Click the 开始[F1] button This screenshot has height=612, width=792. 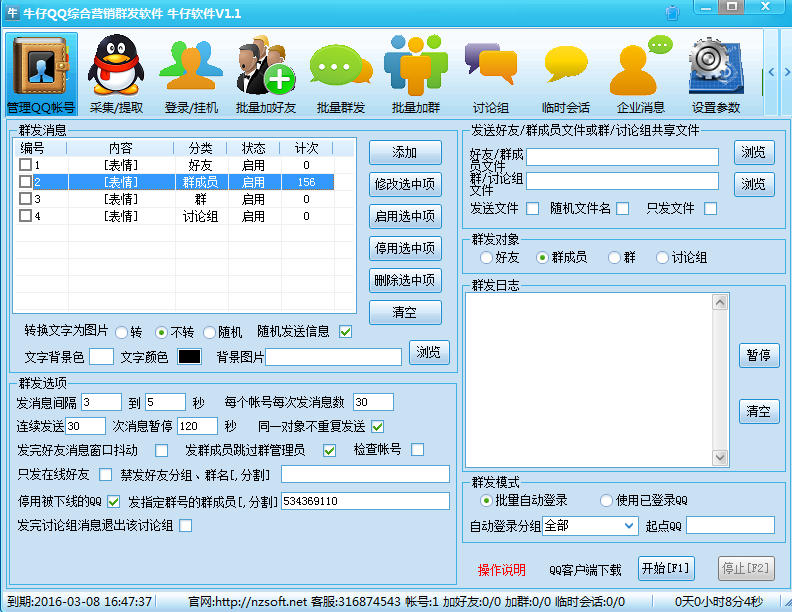pyautogui.click(x=666, y=569)
